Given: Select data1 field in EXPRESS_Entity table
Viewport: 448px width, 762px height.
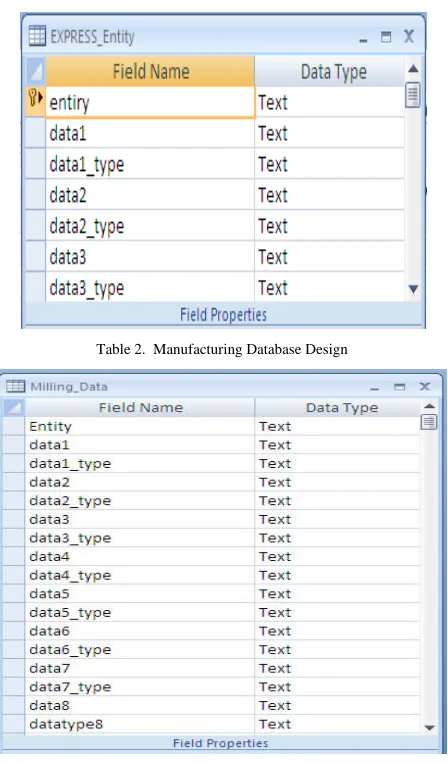Looking at the screenshot, I should click(150, 133).
